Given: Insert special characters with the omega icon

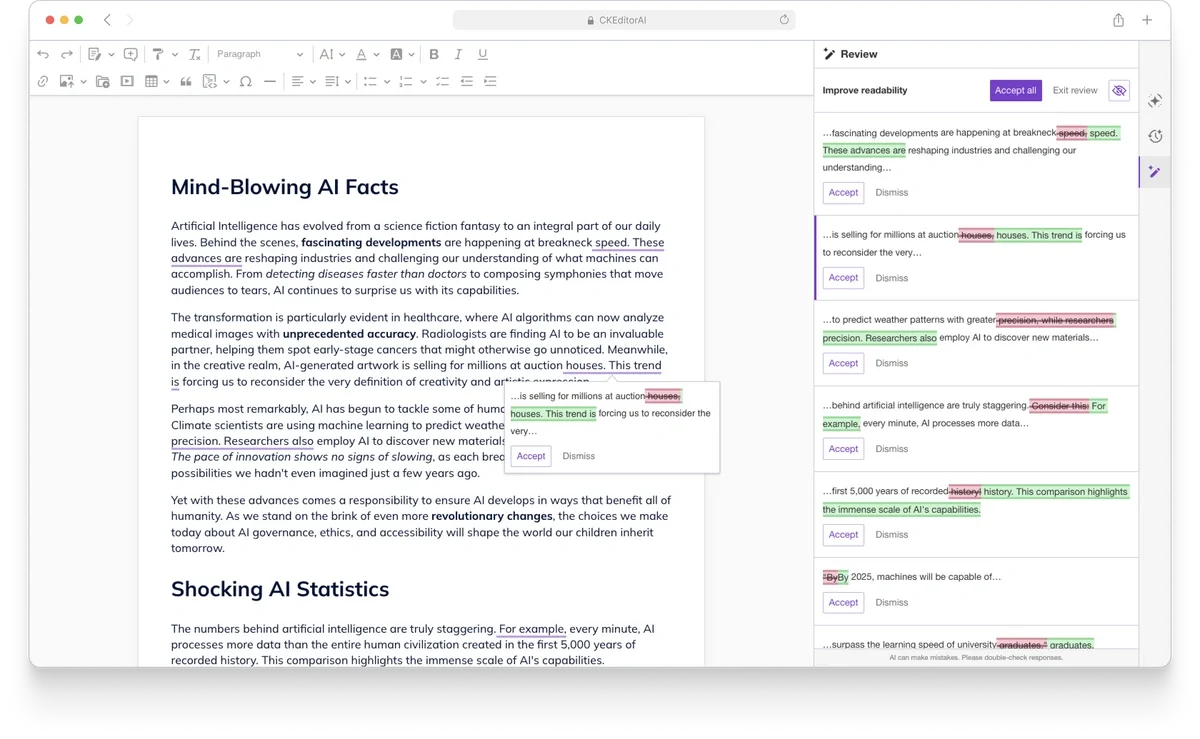Looking at the screenshot, I should point(246,81).
